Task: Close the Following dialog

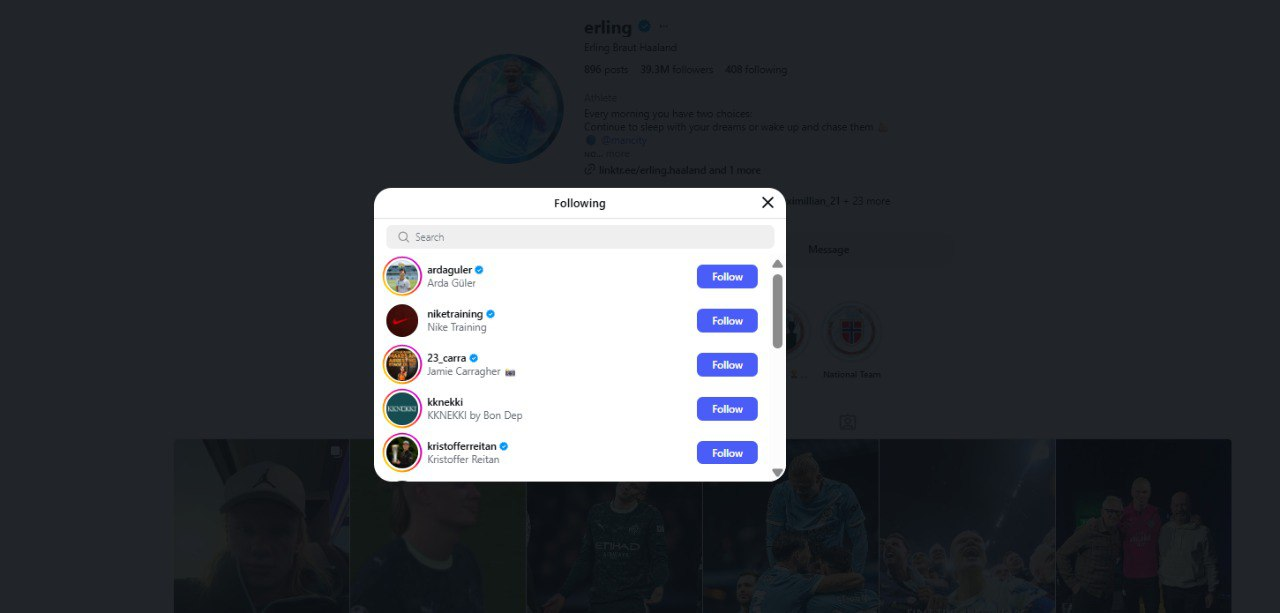Action: (x=768, y=202)
